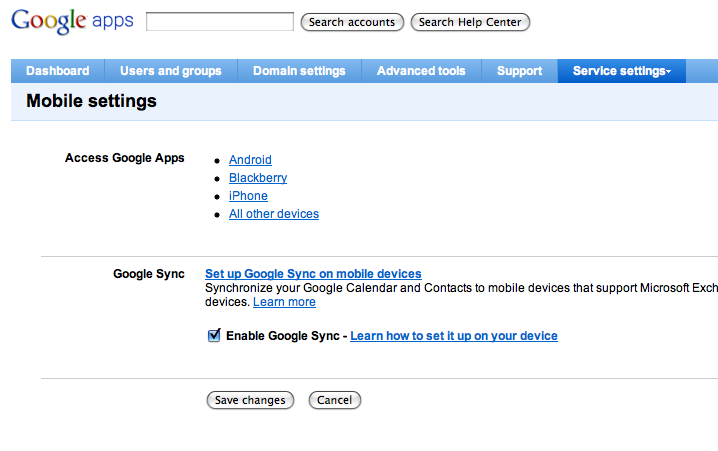Open Set up Google Sync on mobile devices

[313, 274]
